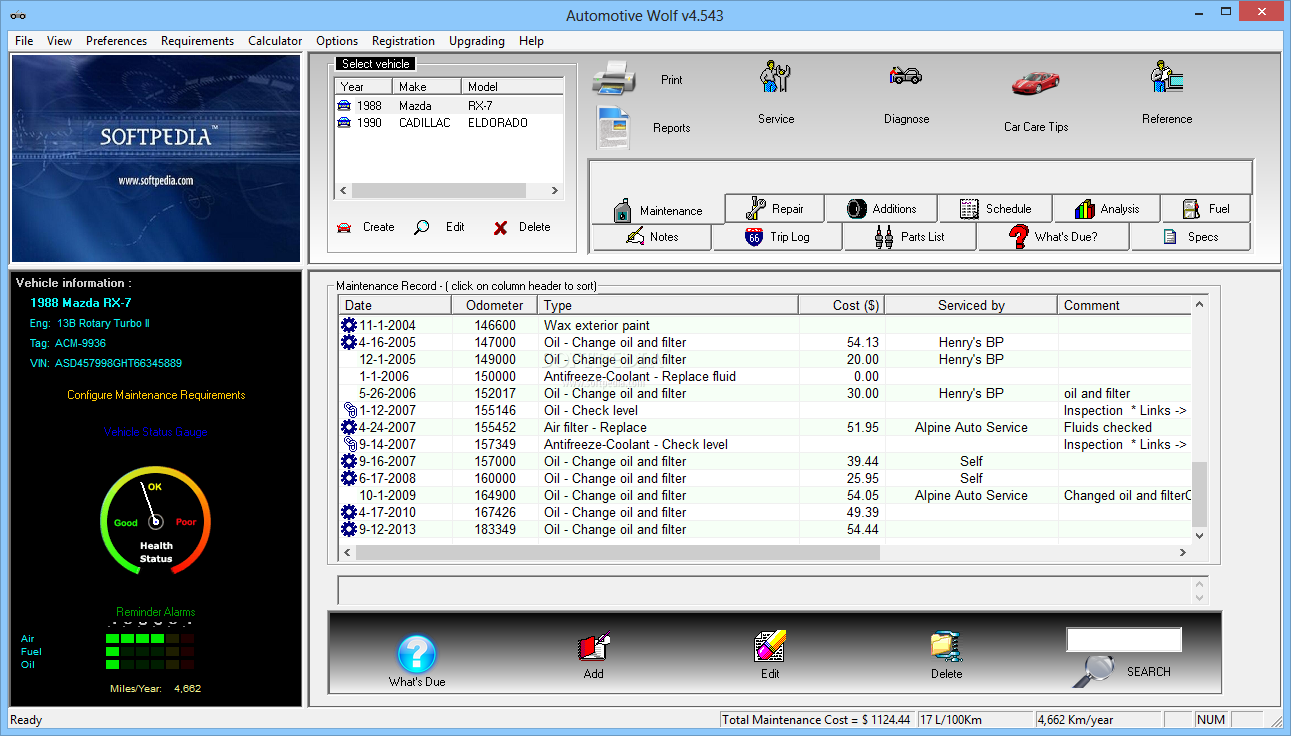1291x736 pixels.
Task: Open the Fuel tab
Action: click(x=1206, y=208)
